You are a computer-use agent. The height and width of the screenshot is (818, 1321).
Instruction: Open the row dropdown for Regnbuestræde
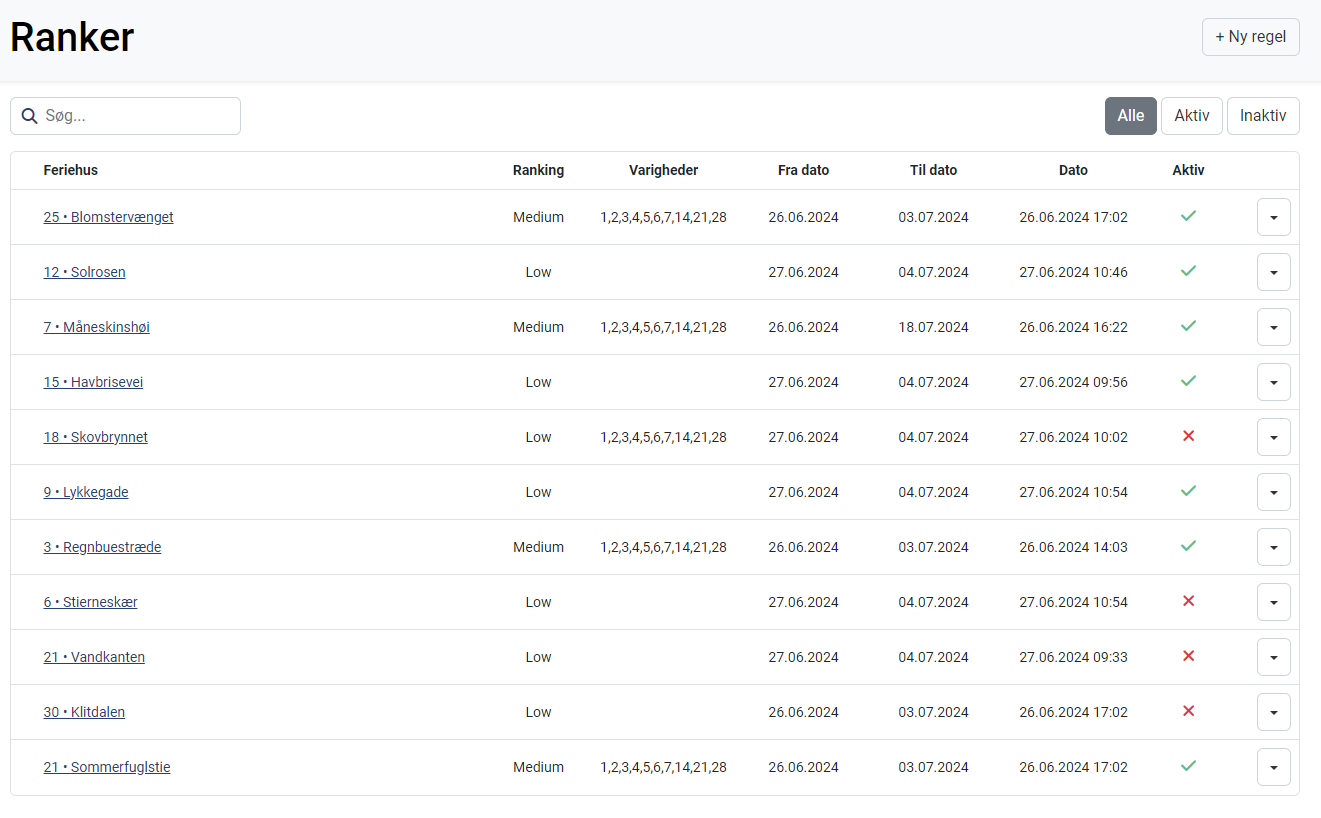coord(1273,547)
